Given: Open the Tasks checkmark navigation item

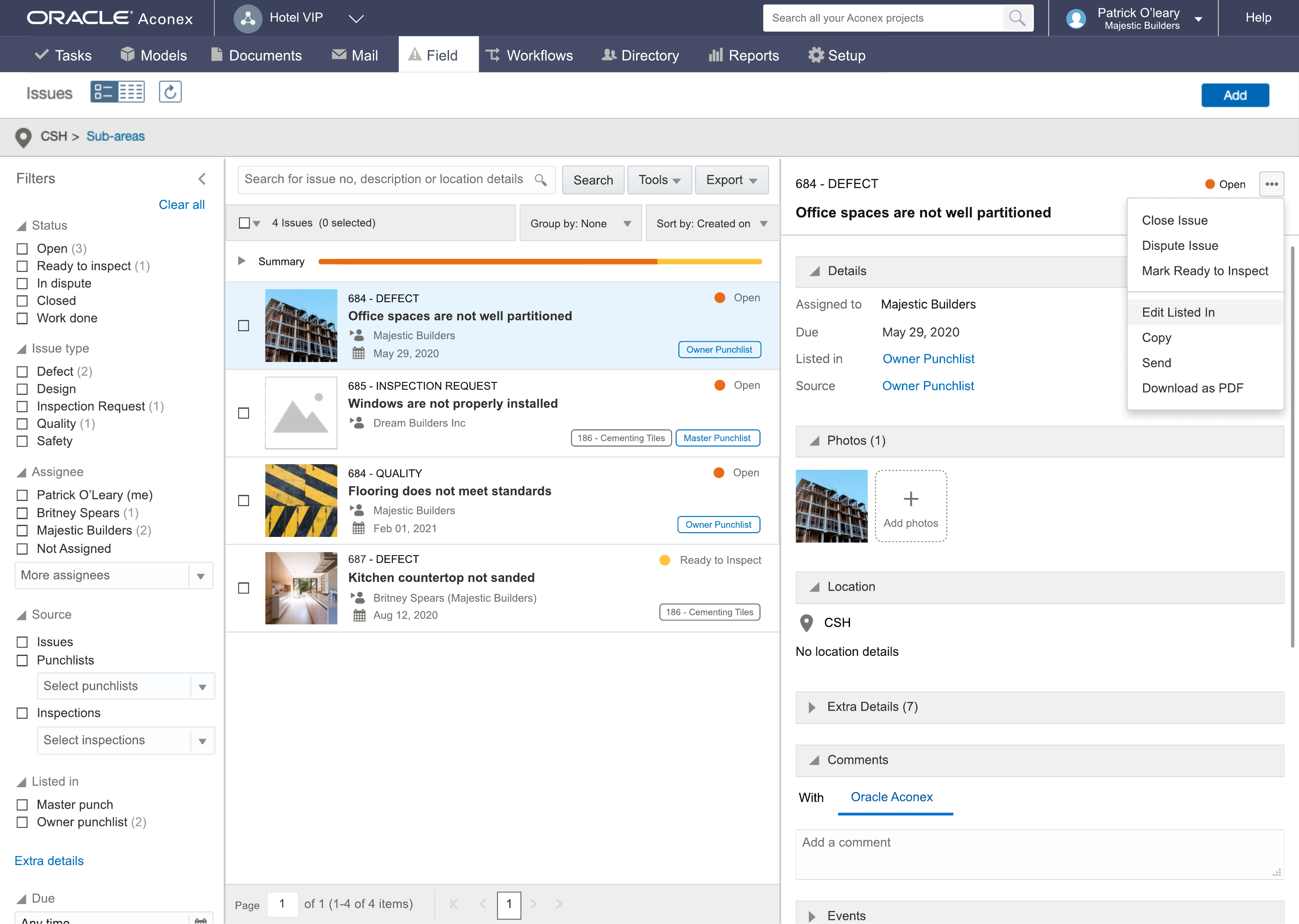Looking at the screenshot, I should 63,55.
